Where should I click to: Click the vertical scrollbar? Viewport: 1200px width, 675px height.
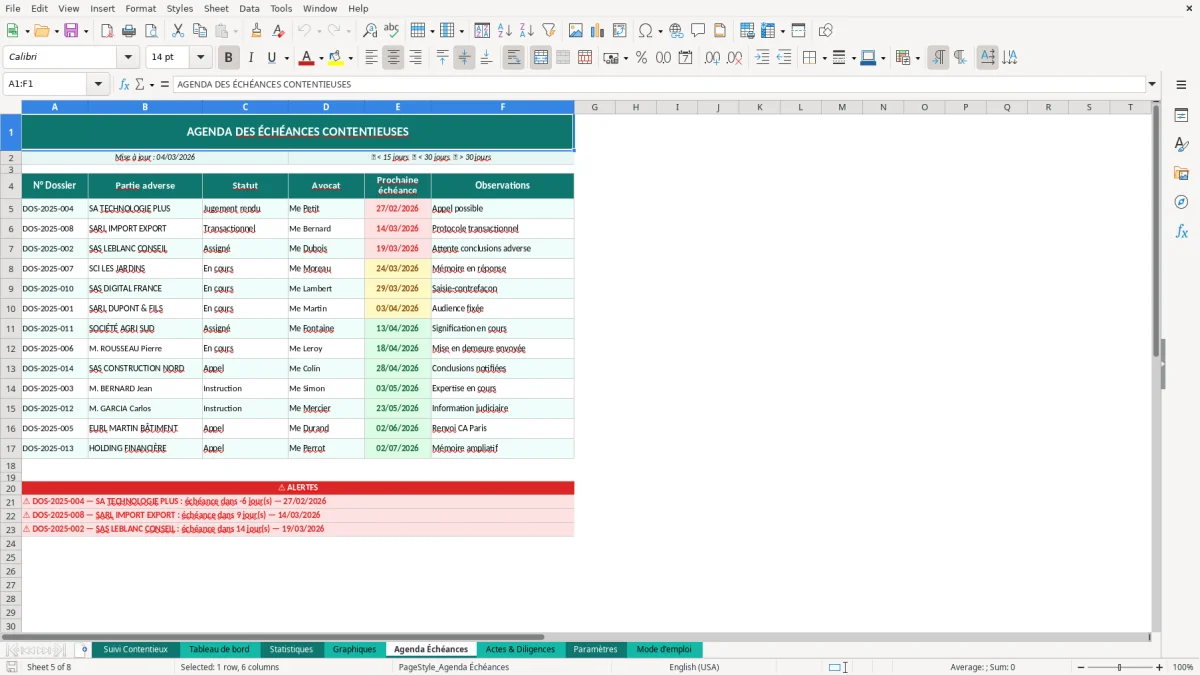coord(1156,368)
